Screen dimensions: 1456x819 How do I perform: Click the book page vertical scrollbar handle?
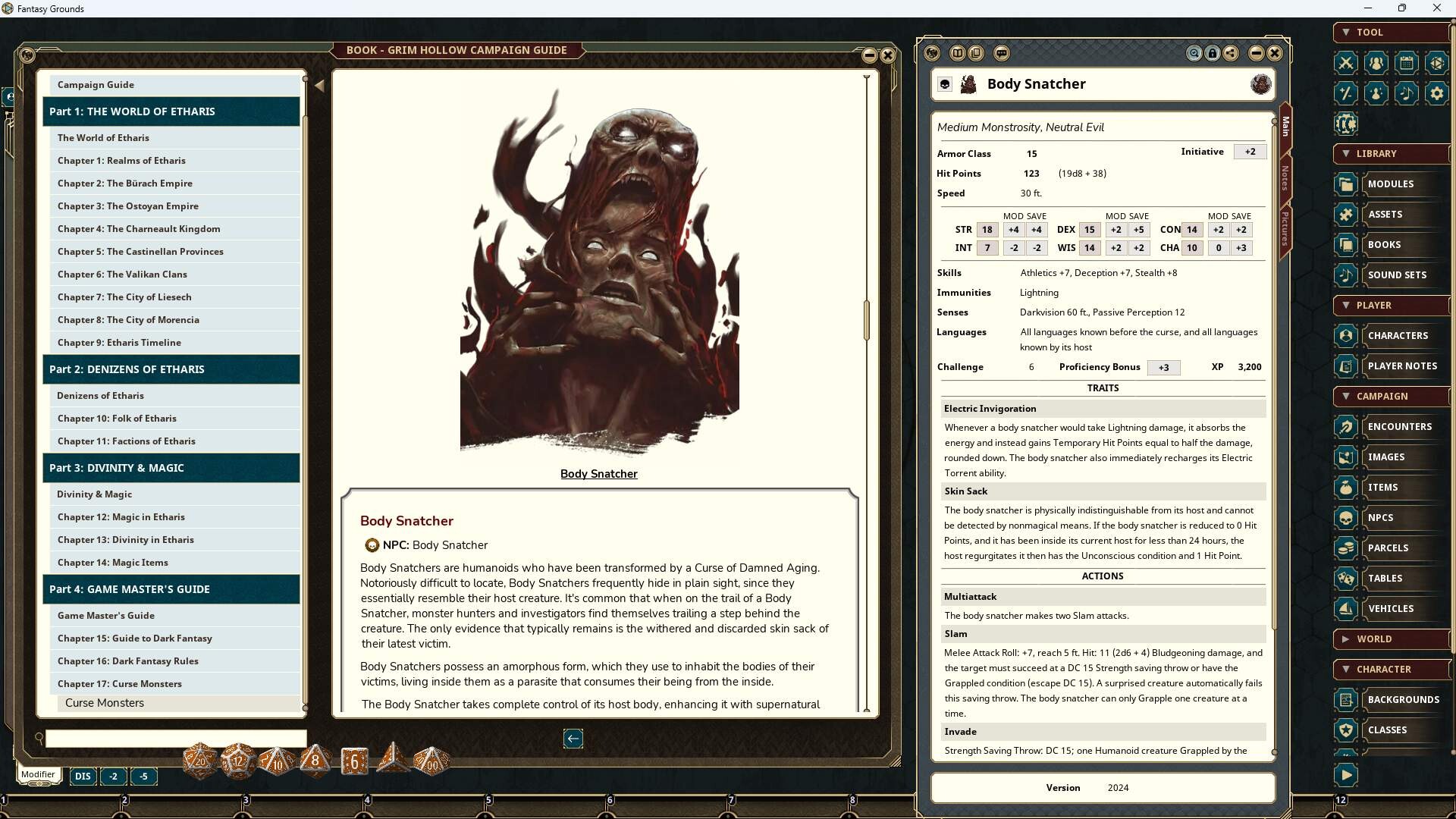pos(866,320)
